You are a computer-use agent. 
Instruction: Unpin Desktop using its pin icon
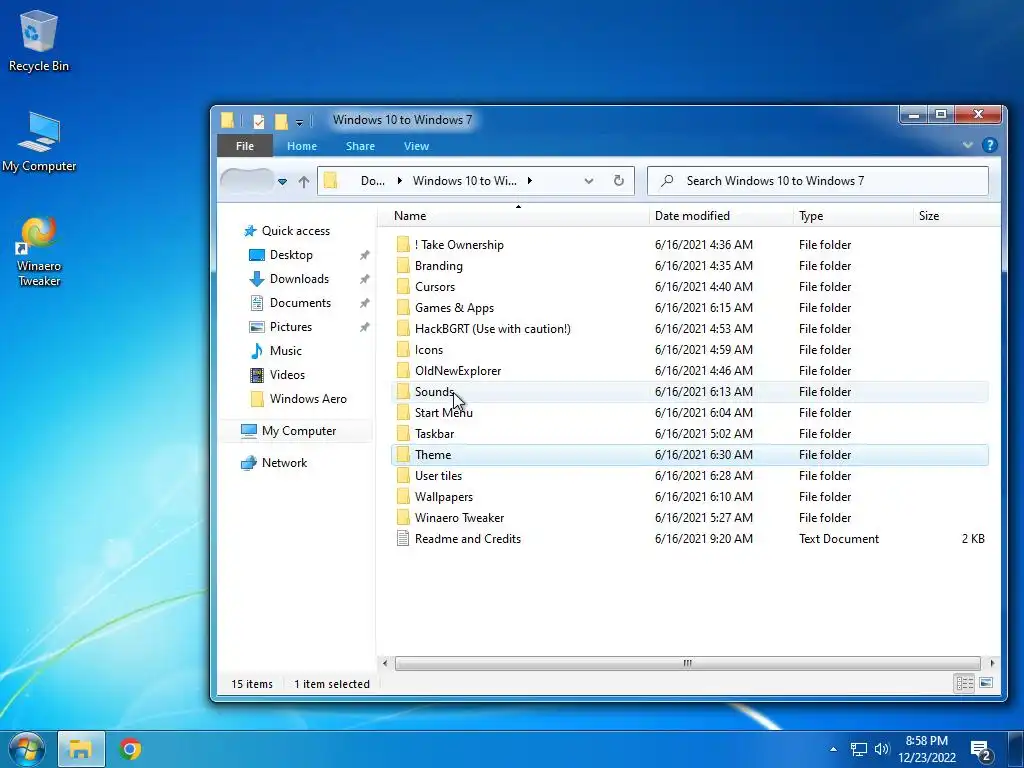(x=364, y=255)
